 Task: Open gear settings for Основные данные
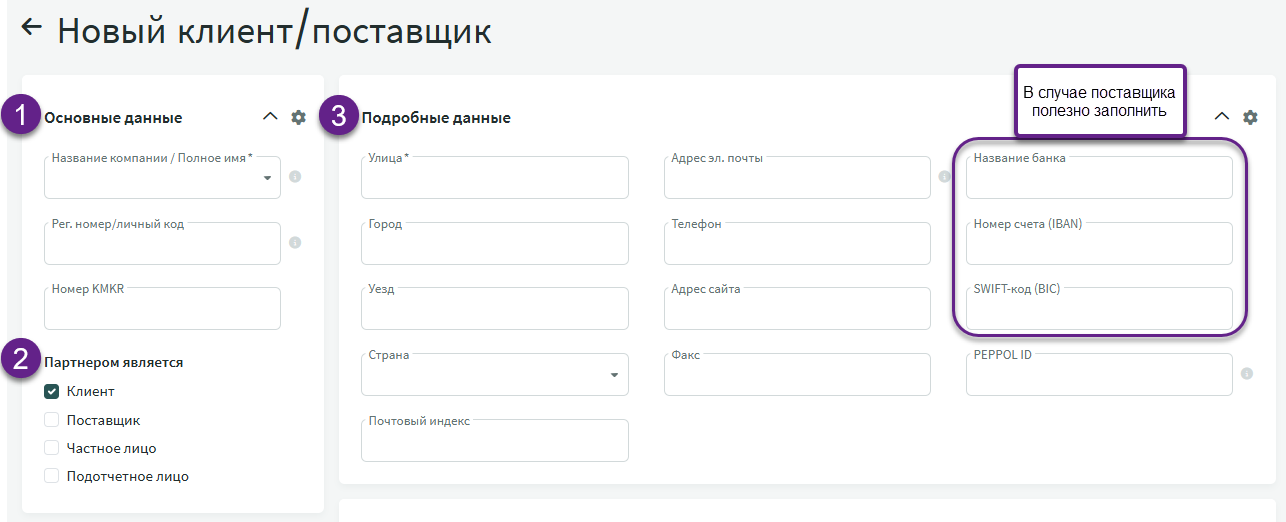298,117
